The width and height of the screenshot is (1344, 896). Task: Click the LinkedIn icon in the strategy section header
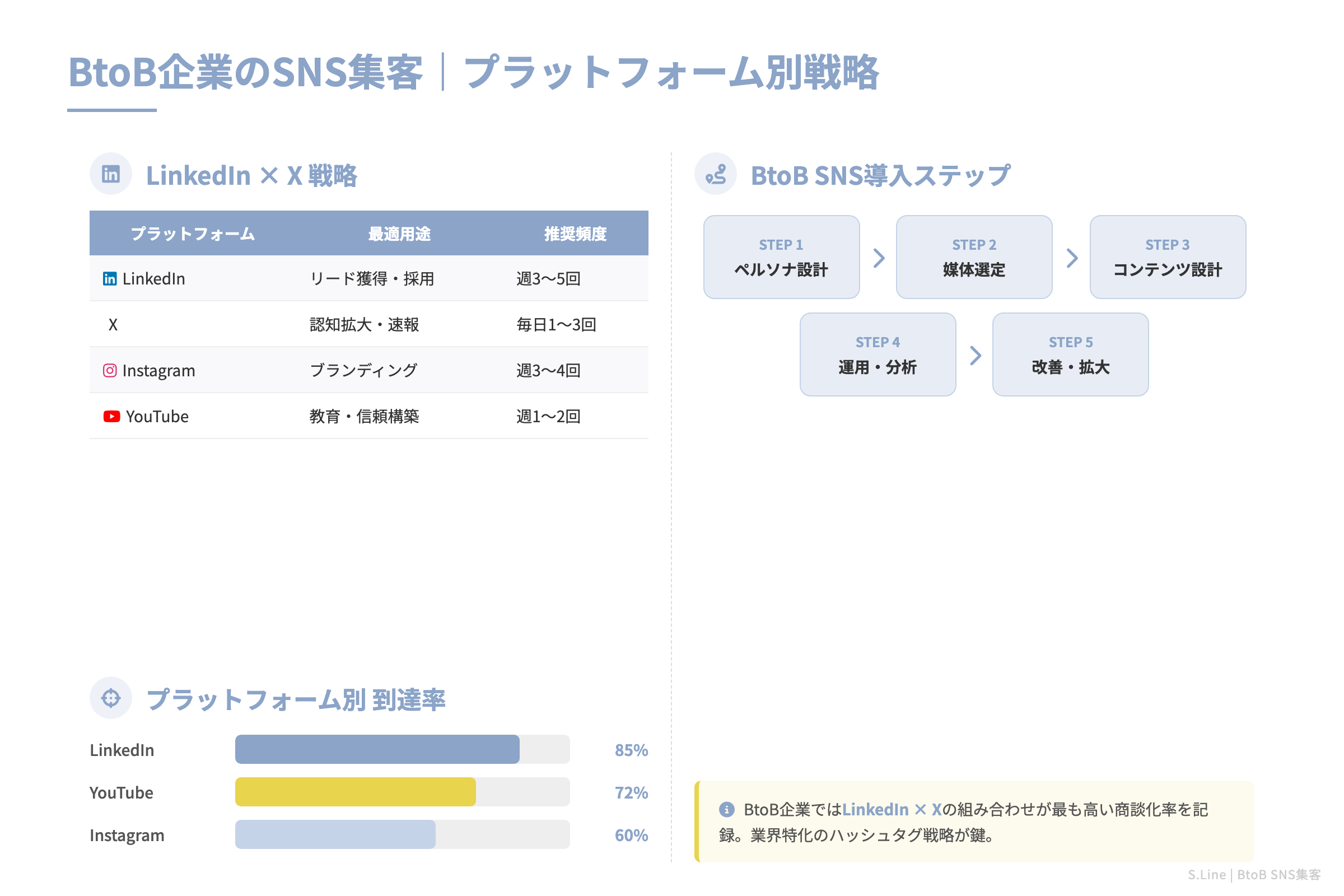point(110,173)
